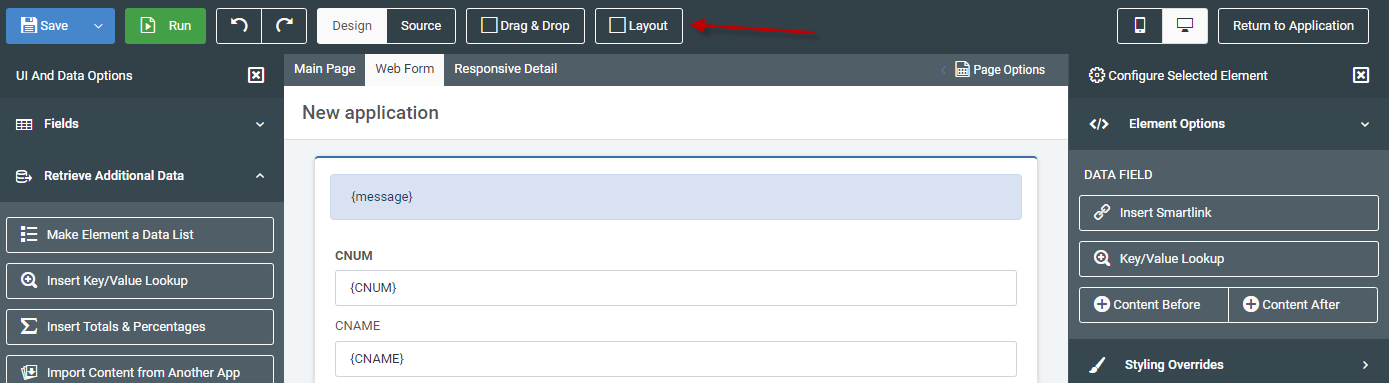Collapse Retrieve Additional Data section
The width and height of the screenshot is (1389, 383).
pos(142,176)
